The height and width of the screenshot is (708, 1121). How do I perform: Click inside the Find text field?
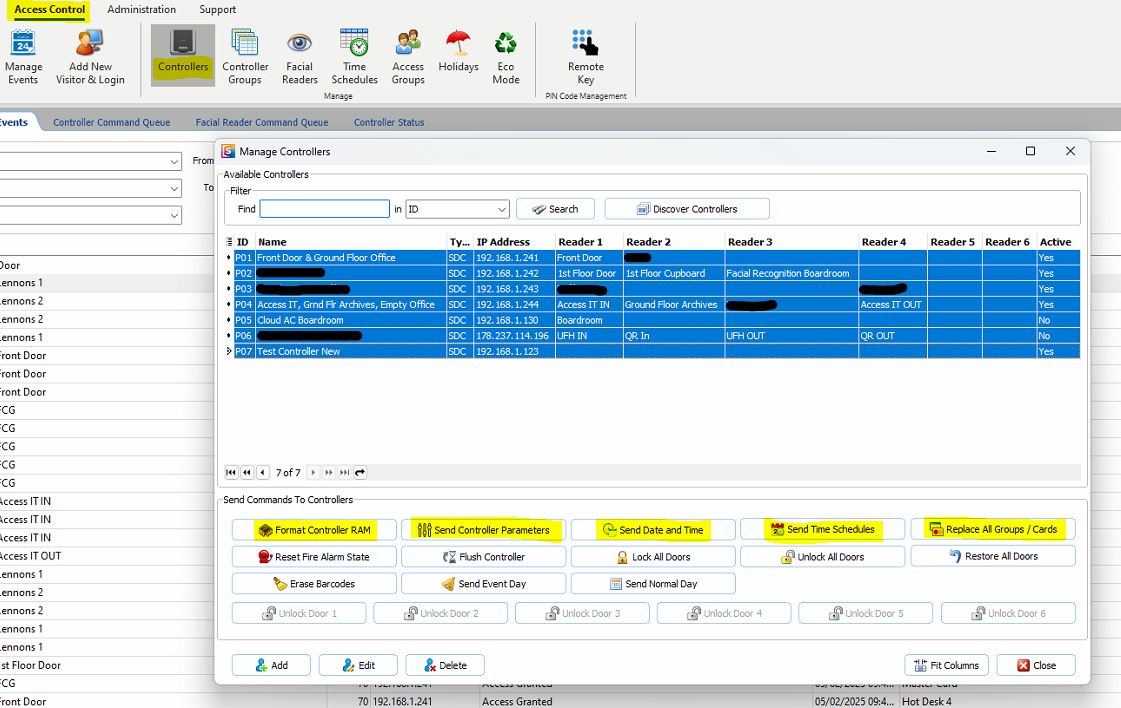coord(325,209)
